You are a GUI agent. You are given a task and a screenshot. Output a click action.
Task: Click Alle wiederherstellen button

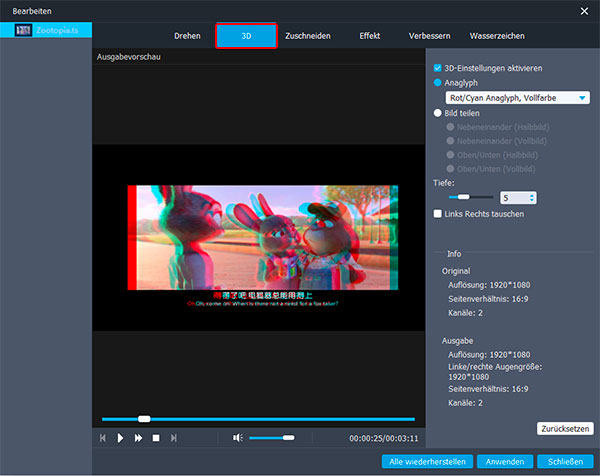pos(427,462)
